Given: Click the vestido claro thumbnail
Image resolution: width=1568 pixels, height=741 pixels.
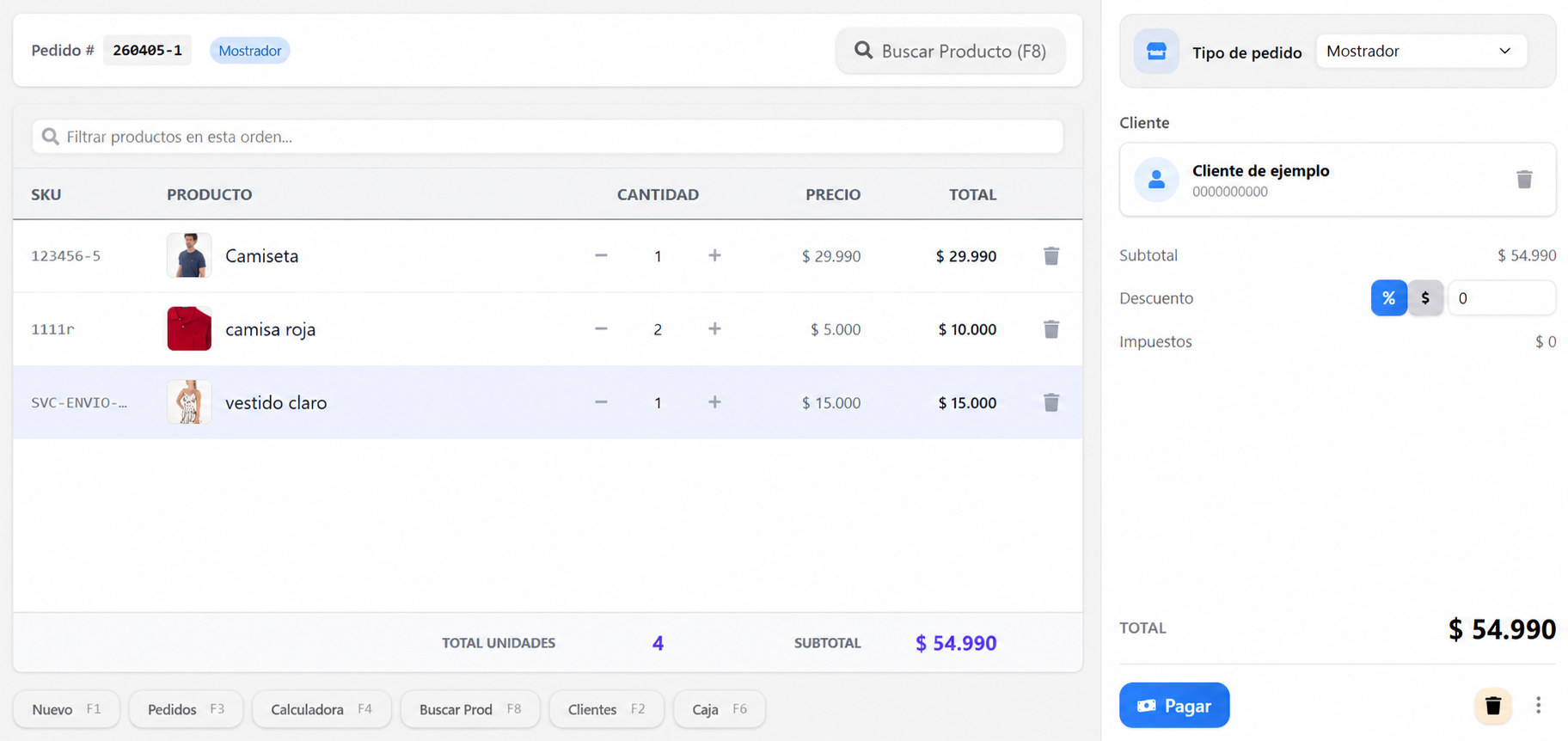Looking at the screenshot, I should click(x=189, y=401).
